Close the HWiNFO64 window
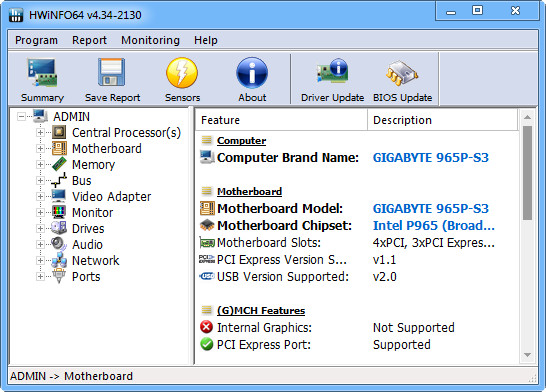Viewport: 546px width, 392px height. (515, 10)
